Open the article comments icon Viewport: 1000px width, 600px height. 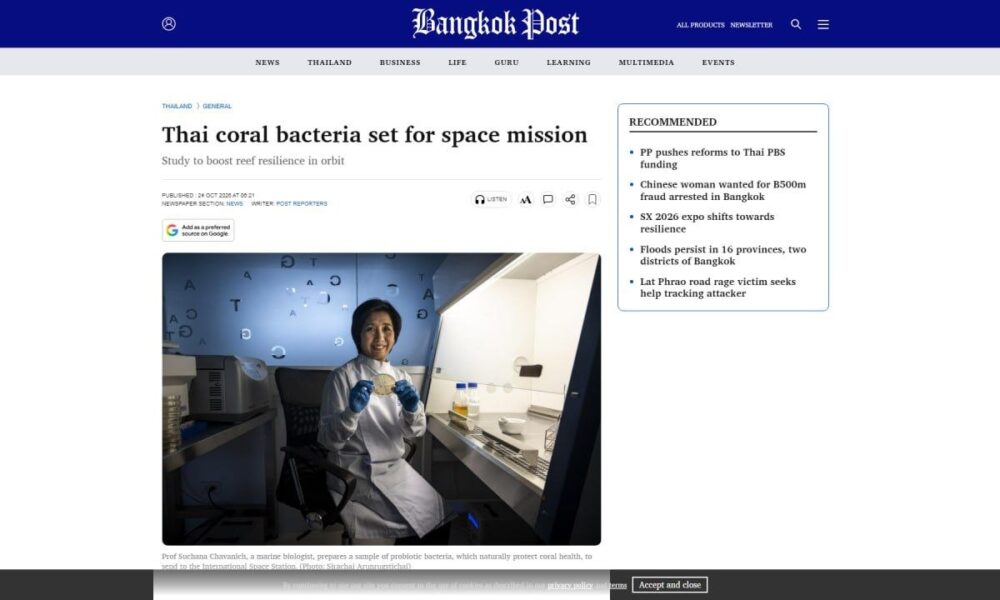click(548, 200)
